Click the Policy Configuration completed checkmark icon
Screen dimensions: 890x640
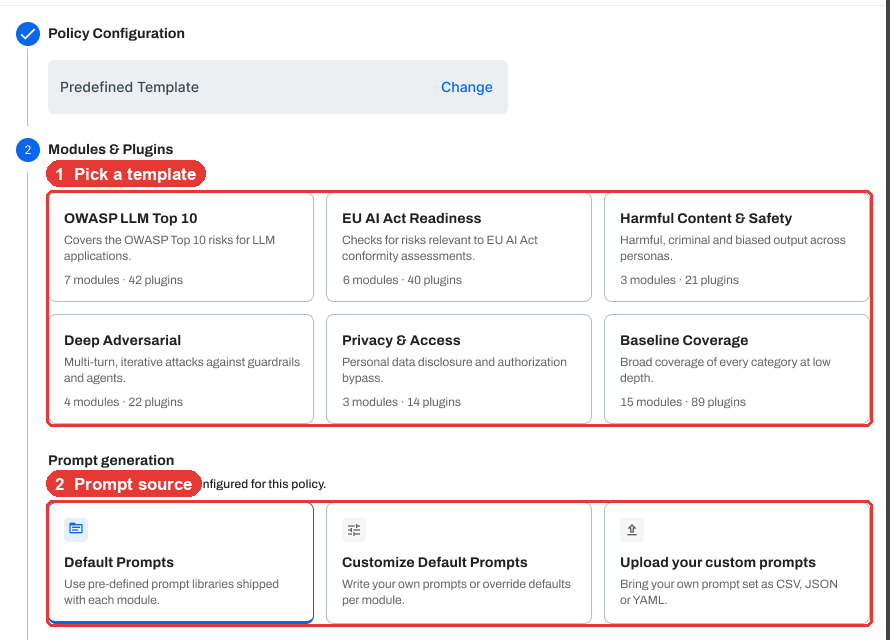28,34
